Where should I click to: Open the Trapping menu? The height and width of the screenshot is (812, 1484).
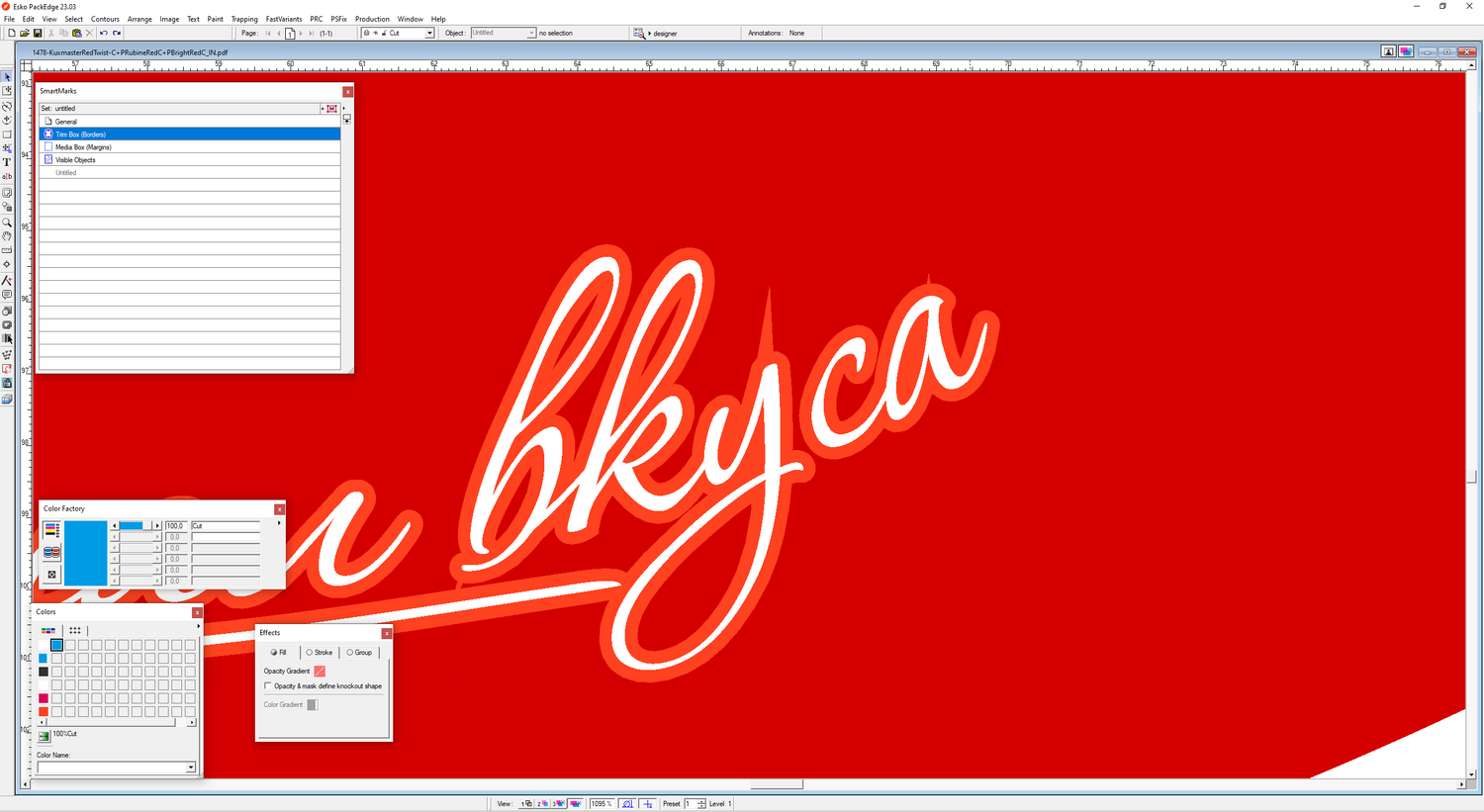coord(244,19)
